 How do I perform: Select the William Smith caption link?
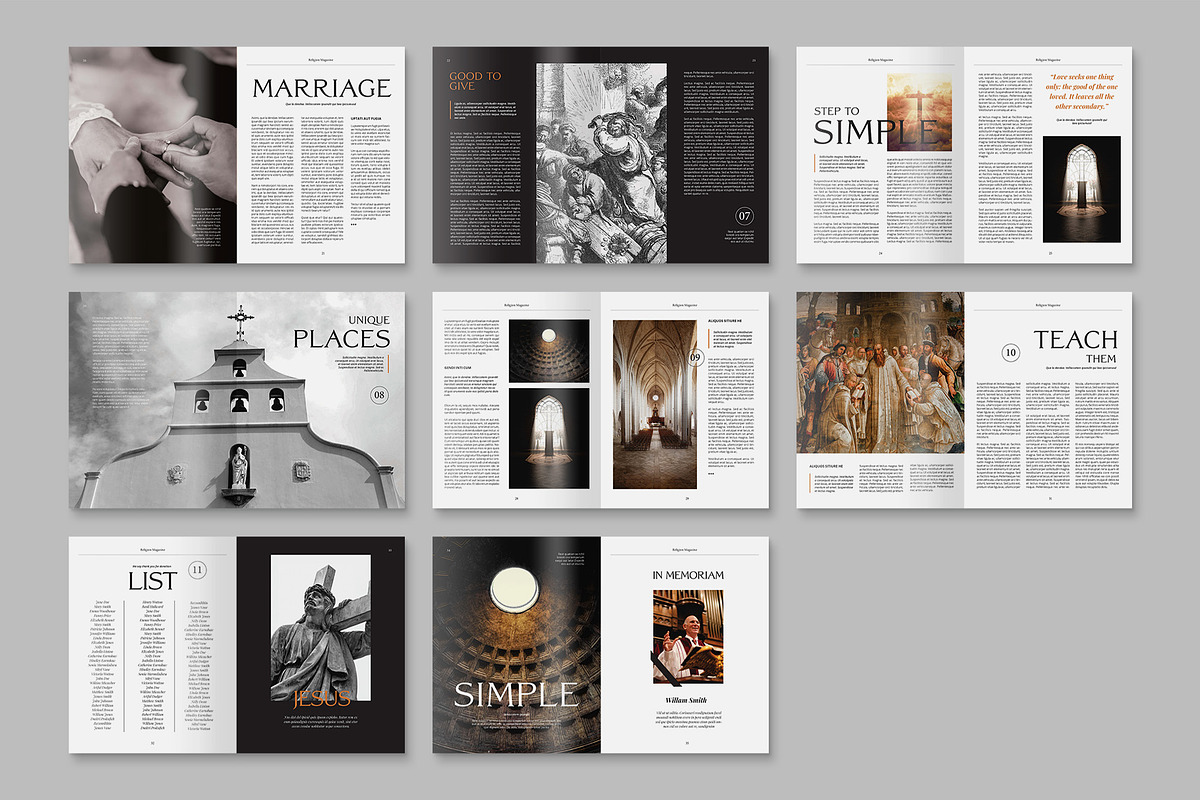coord(684,700)
